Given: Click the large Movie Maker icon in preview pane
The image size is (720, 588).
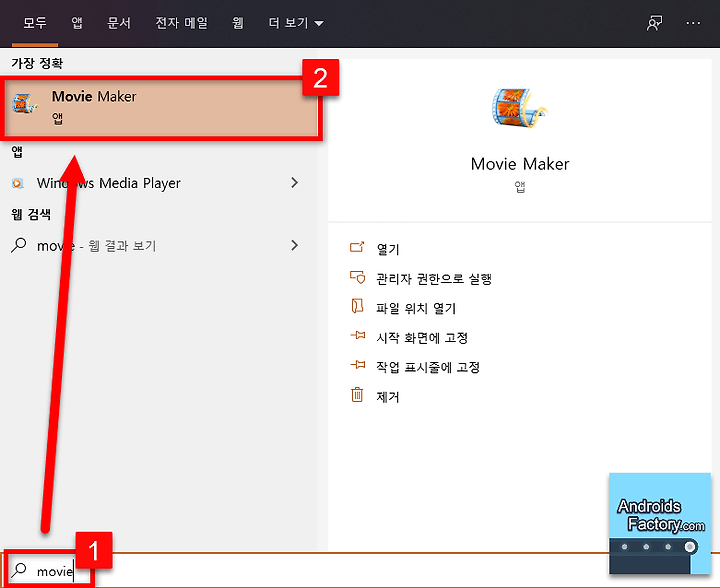Looking at the screenshot, I should point(519,107).
